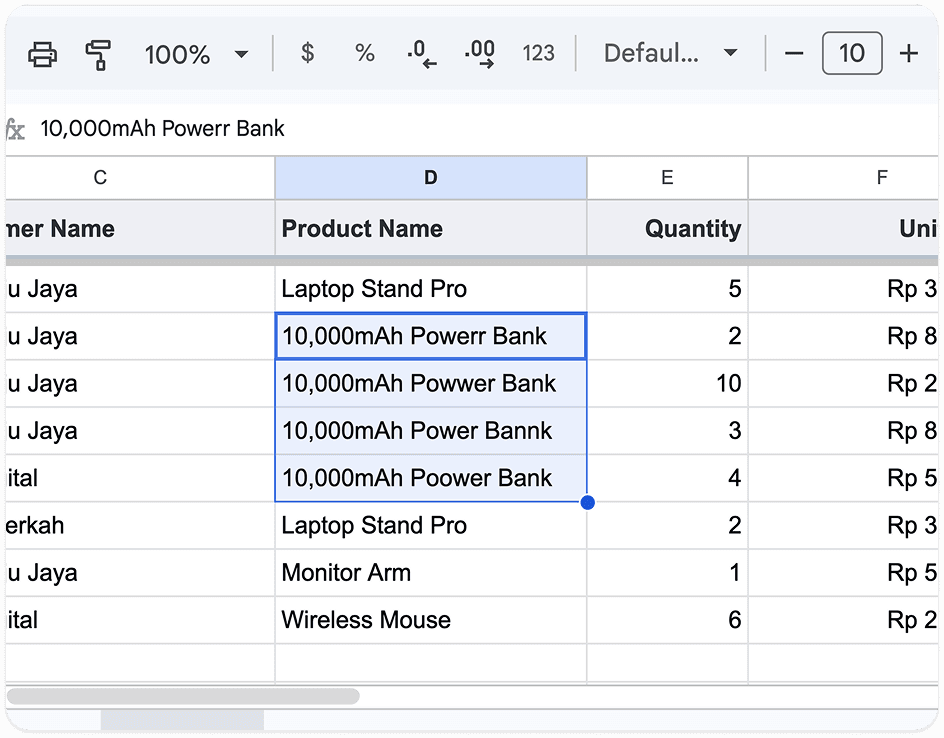This screenshot has width=944, height=738.
Task: Click the Print icon
Action: (x=43, y=54)
